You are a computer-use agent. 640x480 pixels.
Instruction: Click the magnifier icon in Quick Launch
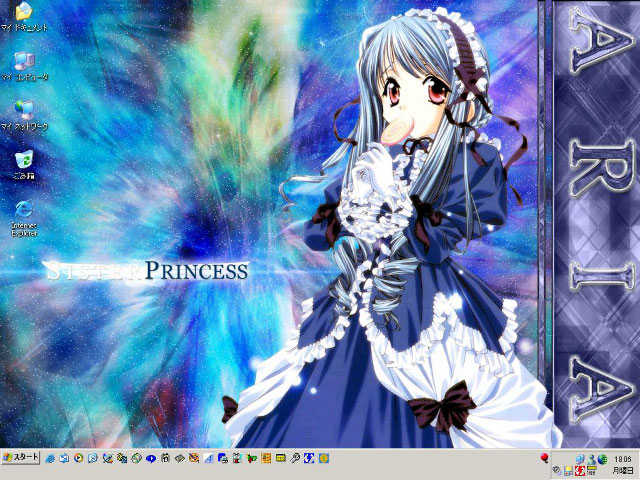(x=296, y=457)
